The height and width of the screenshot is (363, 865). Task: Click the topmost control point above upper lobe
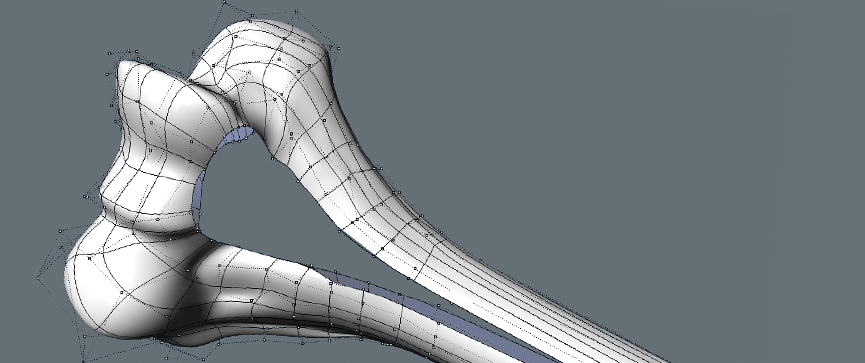pyautogui.click(x=225, y=3)
